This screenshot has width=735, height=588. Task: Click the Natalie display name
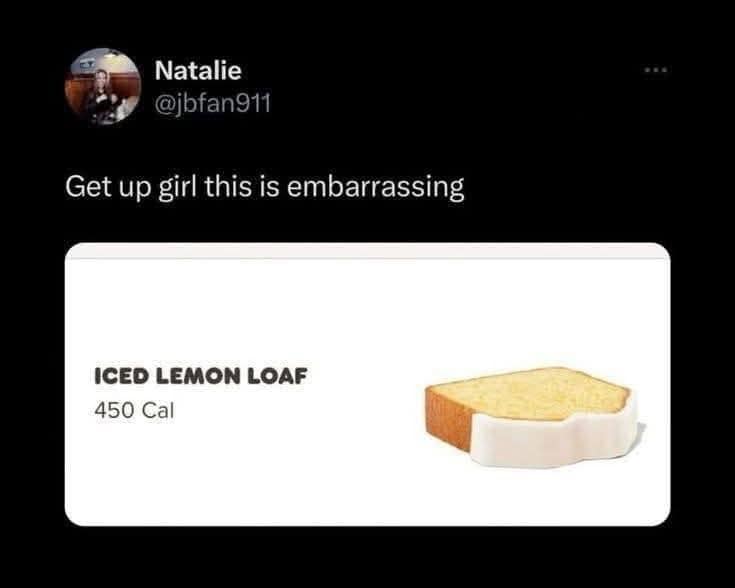click(x=198, y=71)
